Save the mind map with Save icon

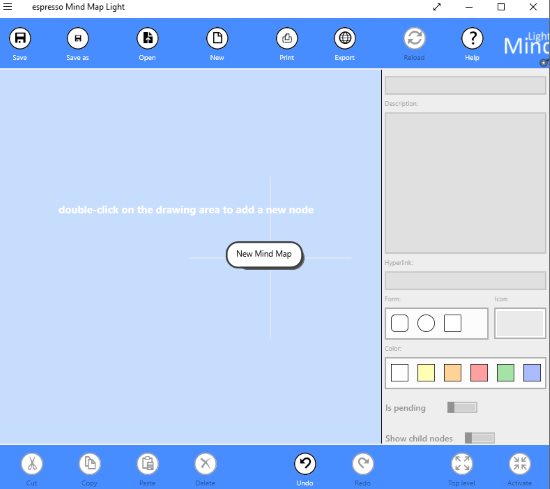tap(20, 38)
